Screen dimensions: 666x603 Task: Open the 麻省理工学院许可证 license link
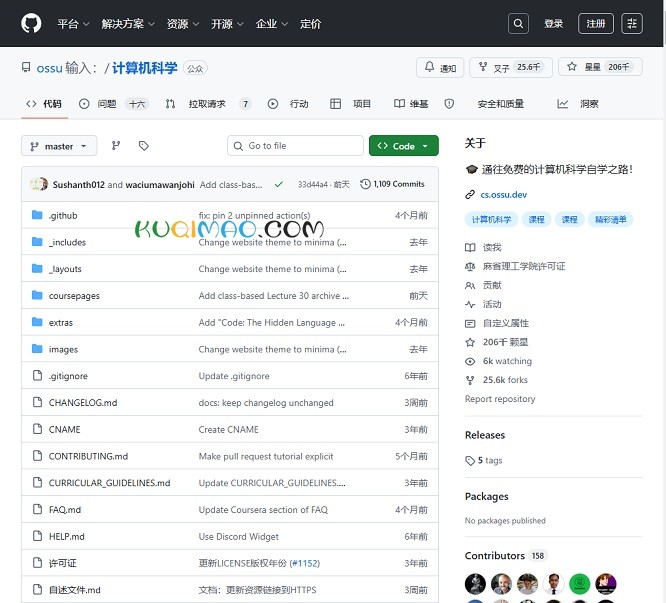click(x=524, y=266)
